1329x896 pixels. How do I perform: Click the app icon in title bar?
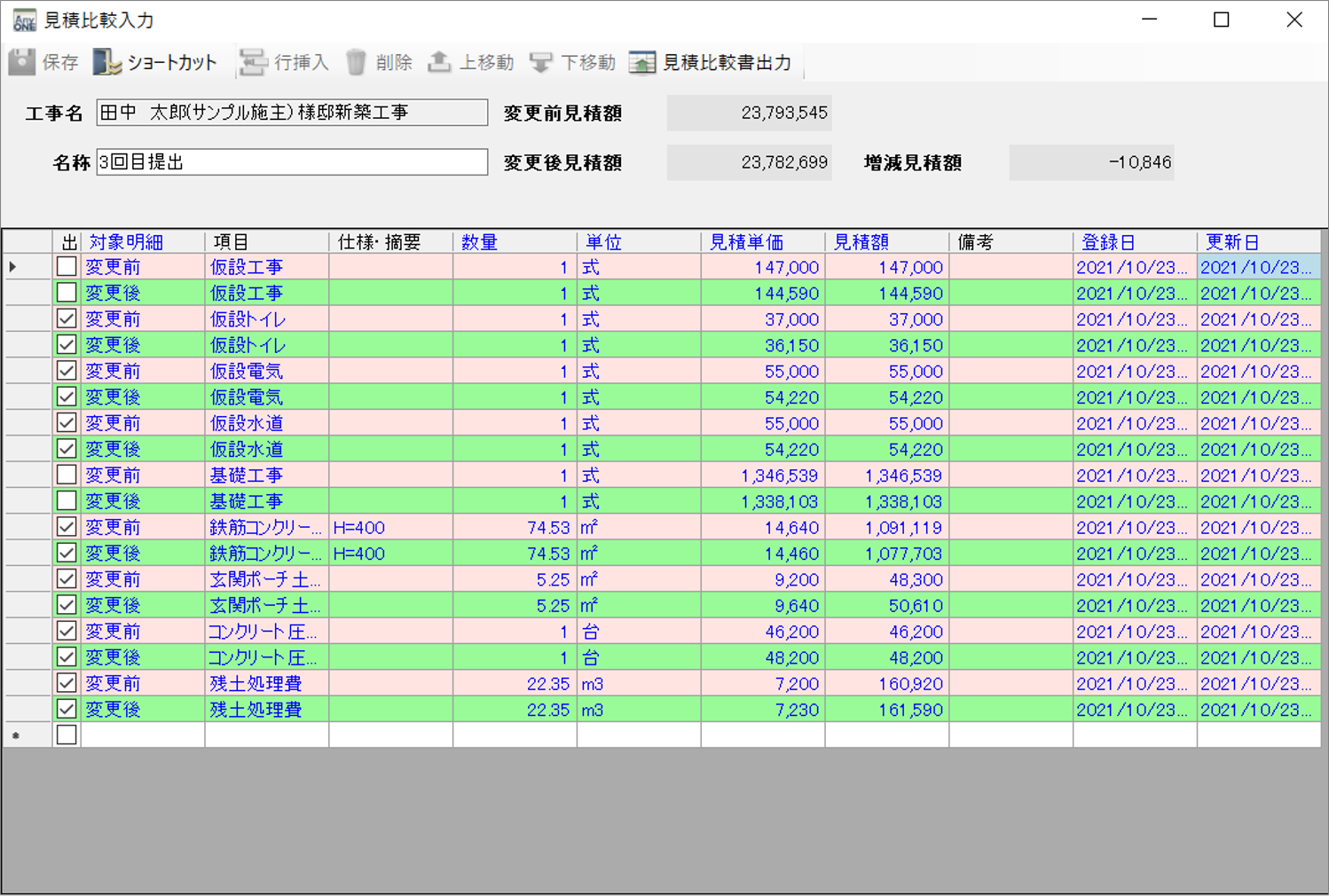(x=24, y=20)
